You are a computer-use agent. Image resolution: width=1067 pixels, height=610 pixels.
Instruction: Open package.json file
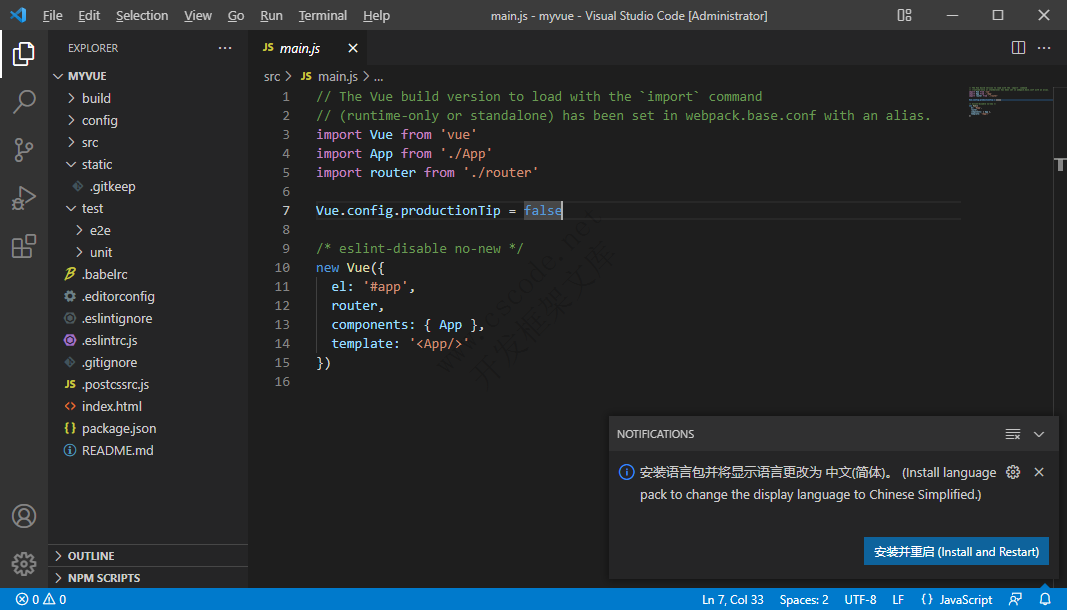[118, 428]
